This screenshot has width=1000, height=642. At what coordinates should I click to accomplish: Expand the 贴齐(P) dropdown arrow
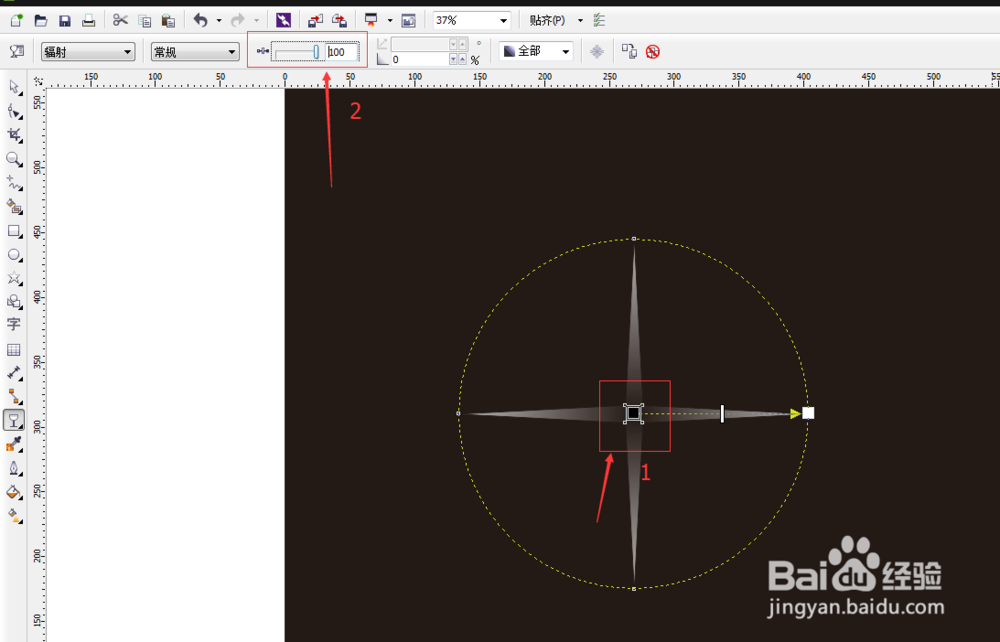click(580, 21)
